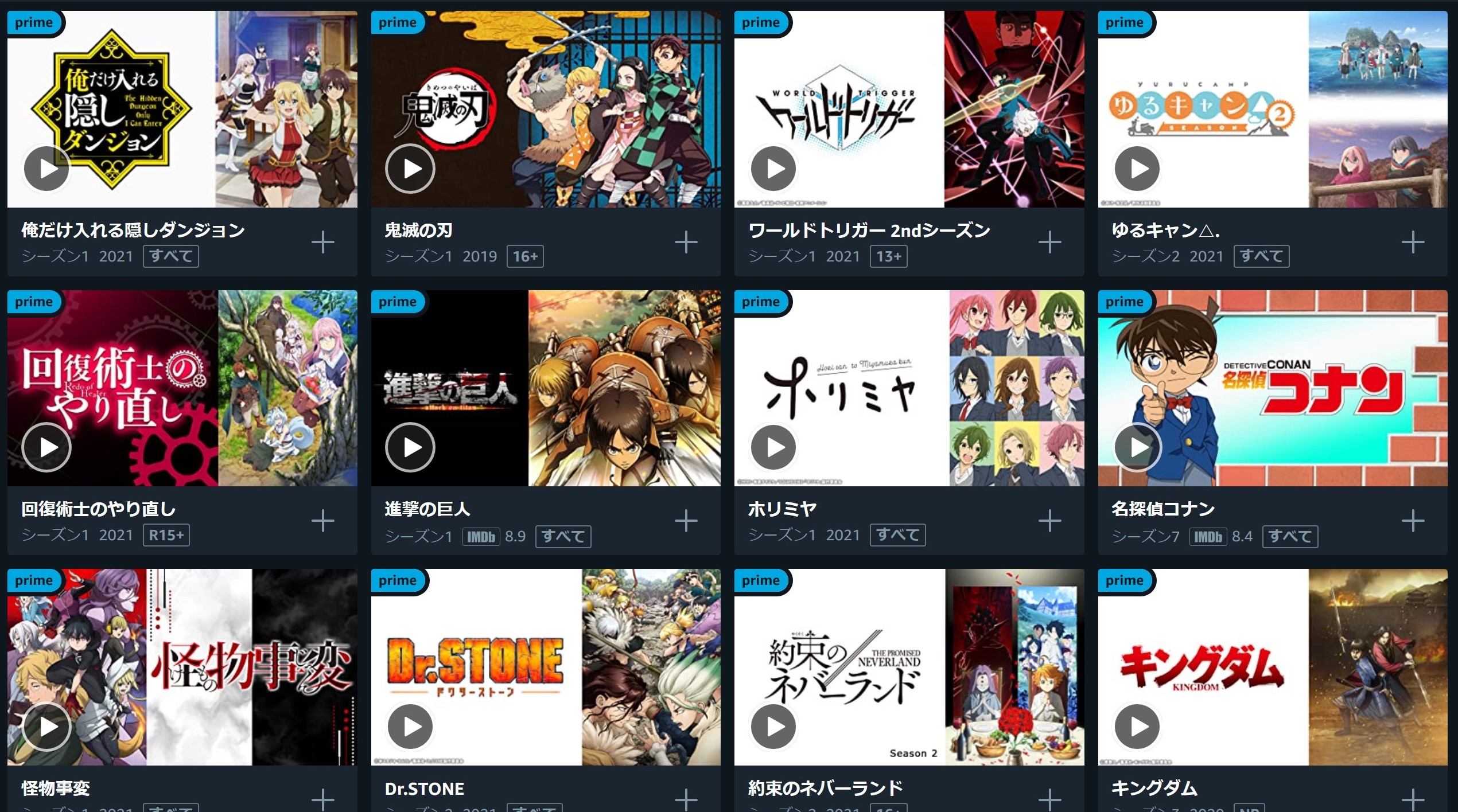Image resolution: width=1458 pixels, height=812 pixels.
Task: Play ゆるキャン△ season 2
Action: tap(1137, 169)
